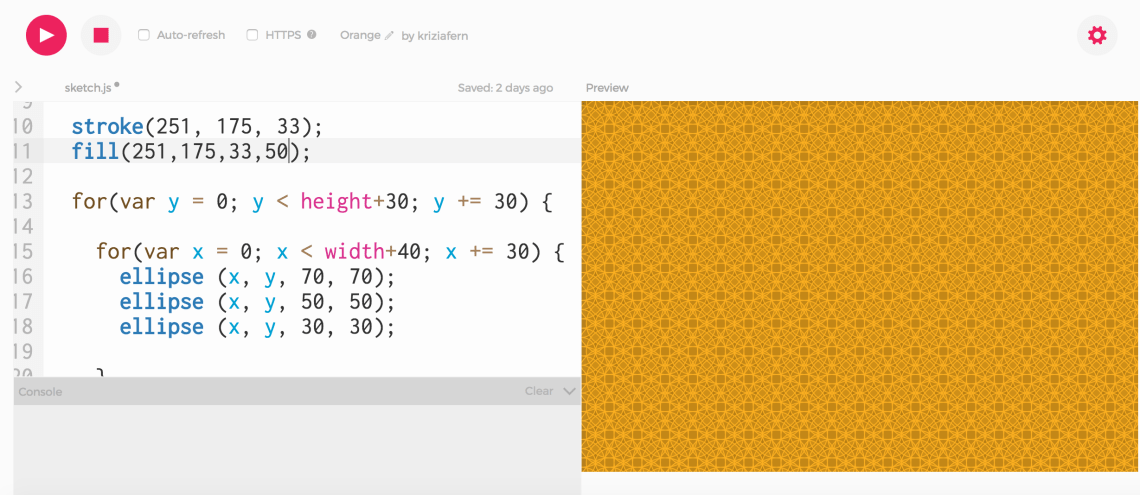Click the HTTPS help question mark icon
The height and width of the screenshot is (495, 1140).
pyautogui.click(x=312, y=35)
